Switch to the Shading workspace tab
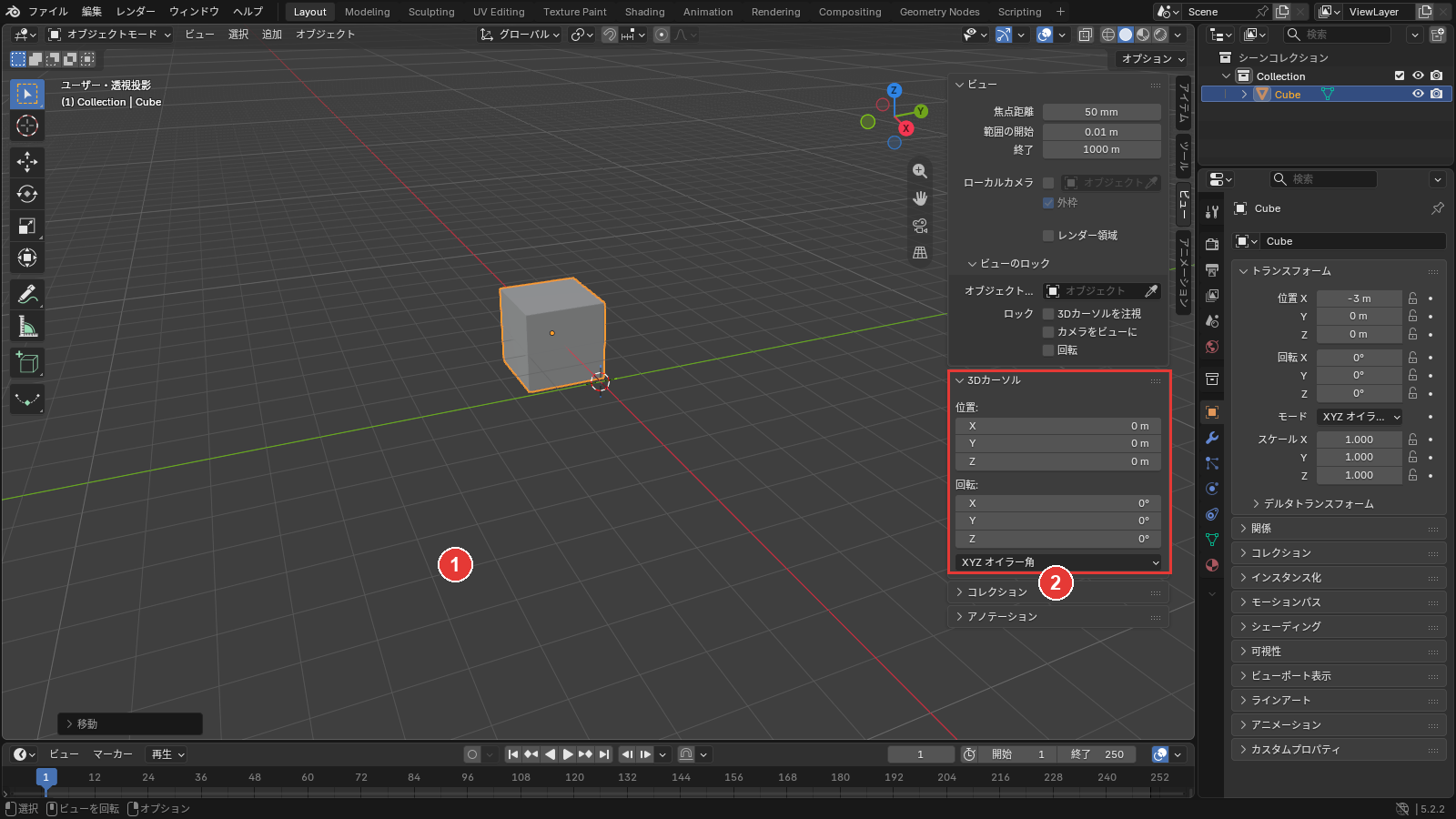This screenshot has width=1456, height=819. click(644, 12)
